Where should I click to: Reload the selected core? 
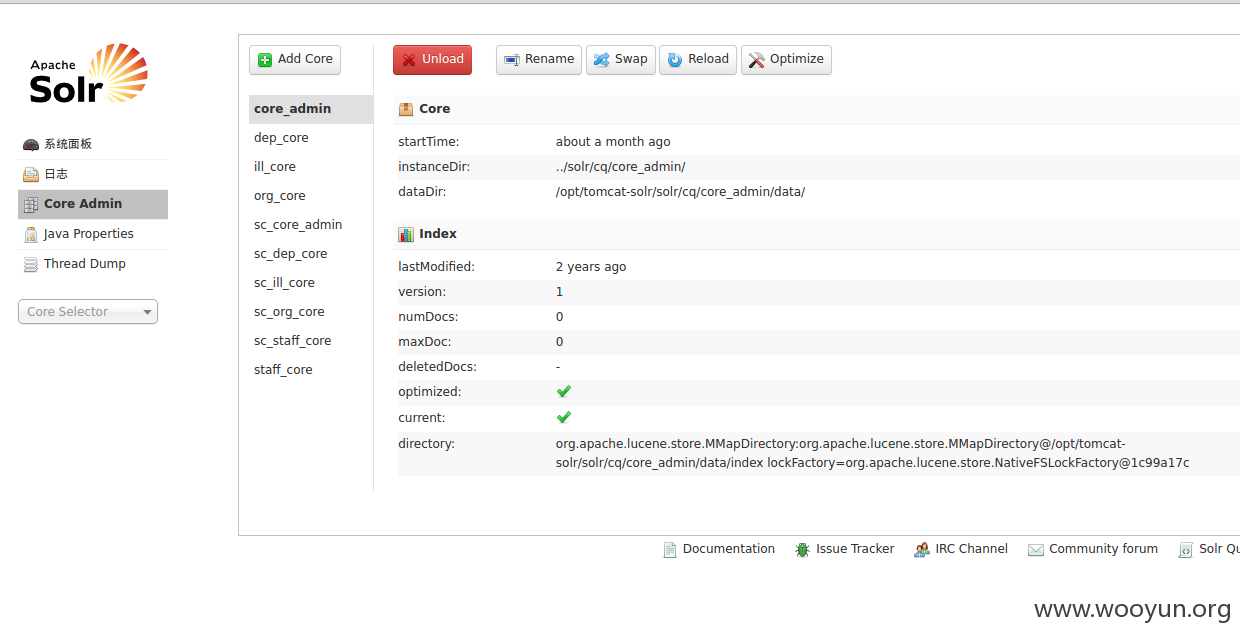(698, 60)
